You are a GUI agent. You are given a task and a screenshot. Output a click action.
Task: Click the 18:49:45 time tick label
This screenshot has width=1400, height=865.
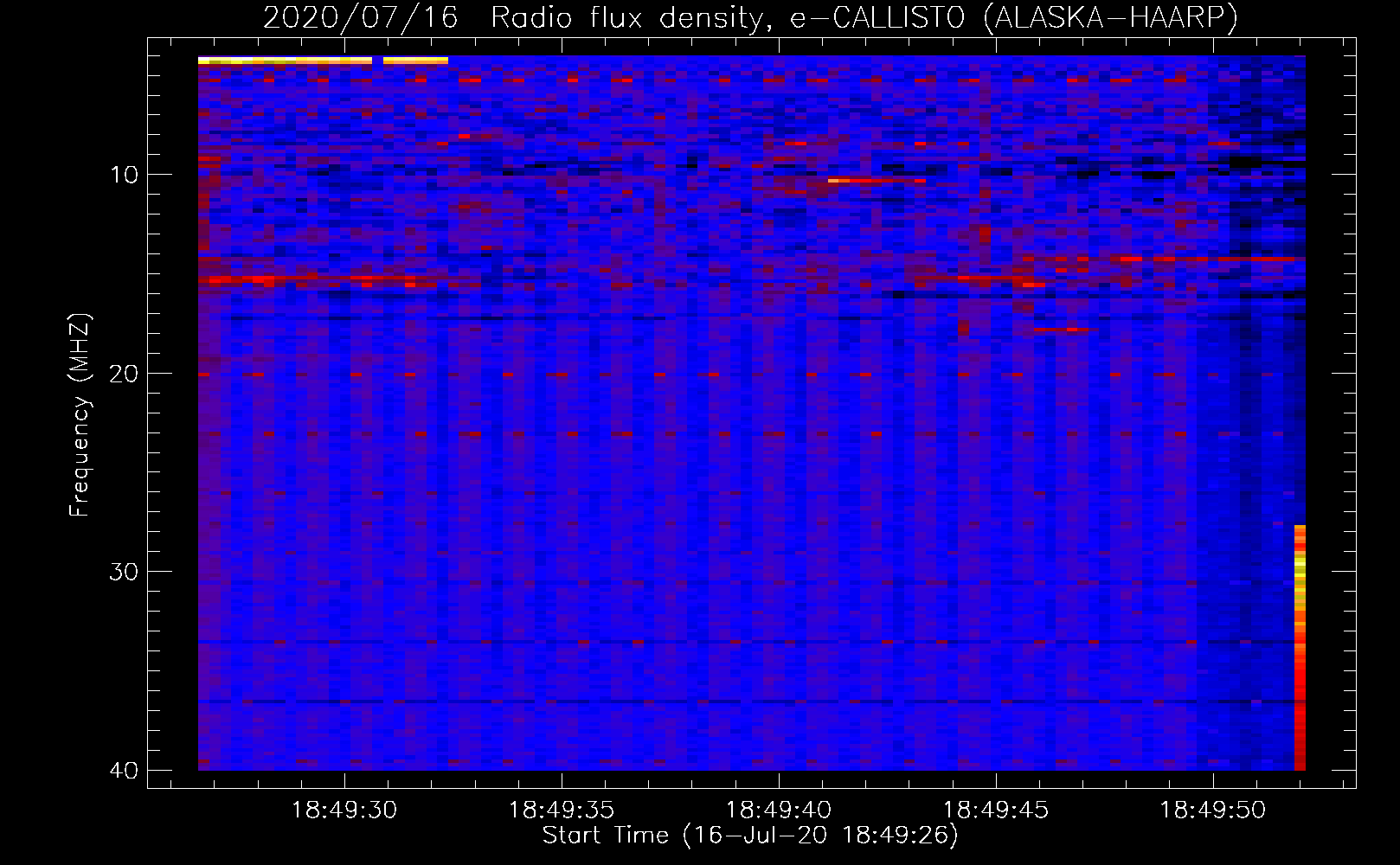pos(995,811)
